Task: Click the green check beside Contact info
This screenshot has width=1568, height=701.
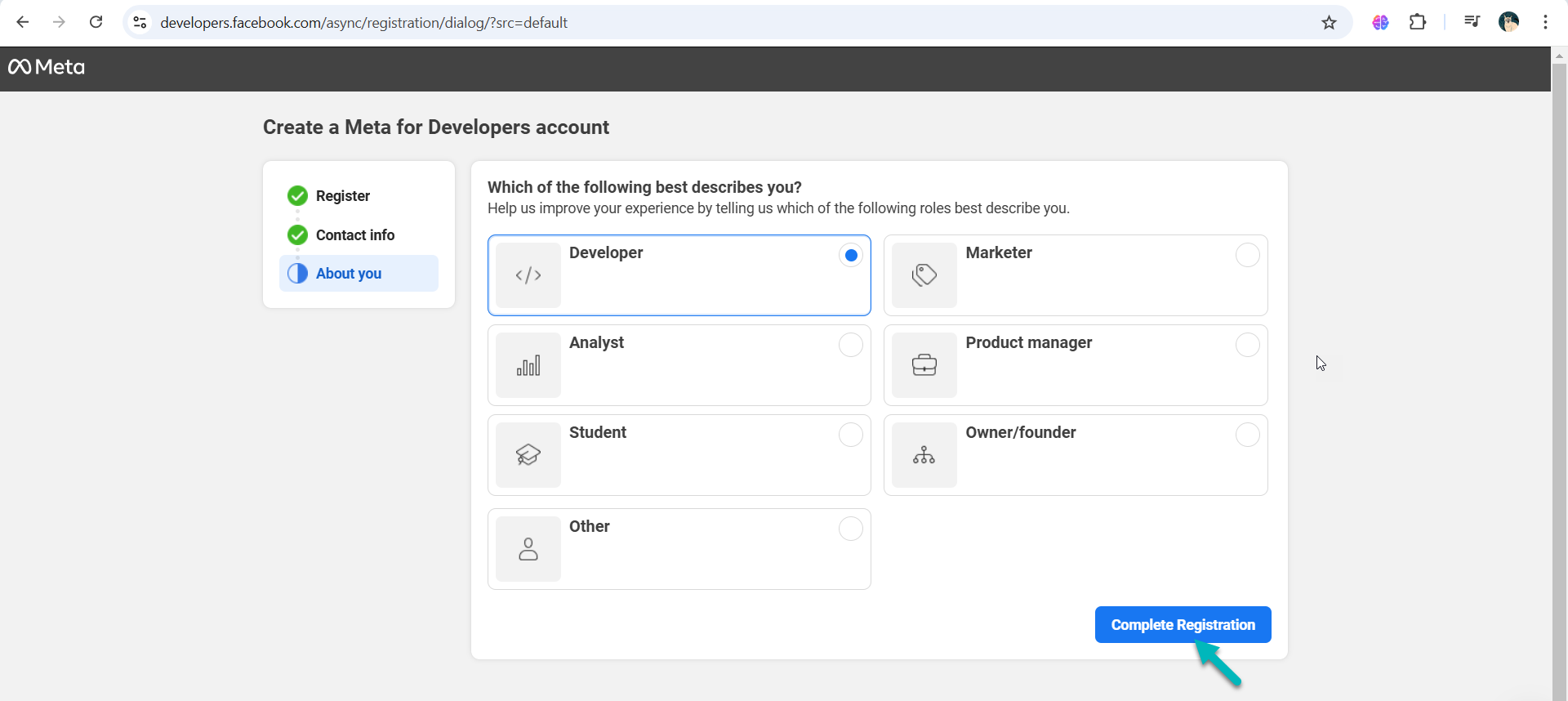Action: point(297,235)
